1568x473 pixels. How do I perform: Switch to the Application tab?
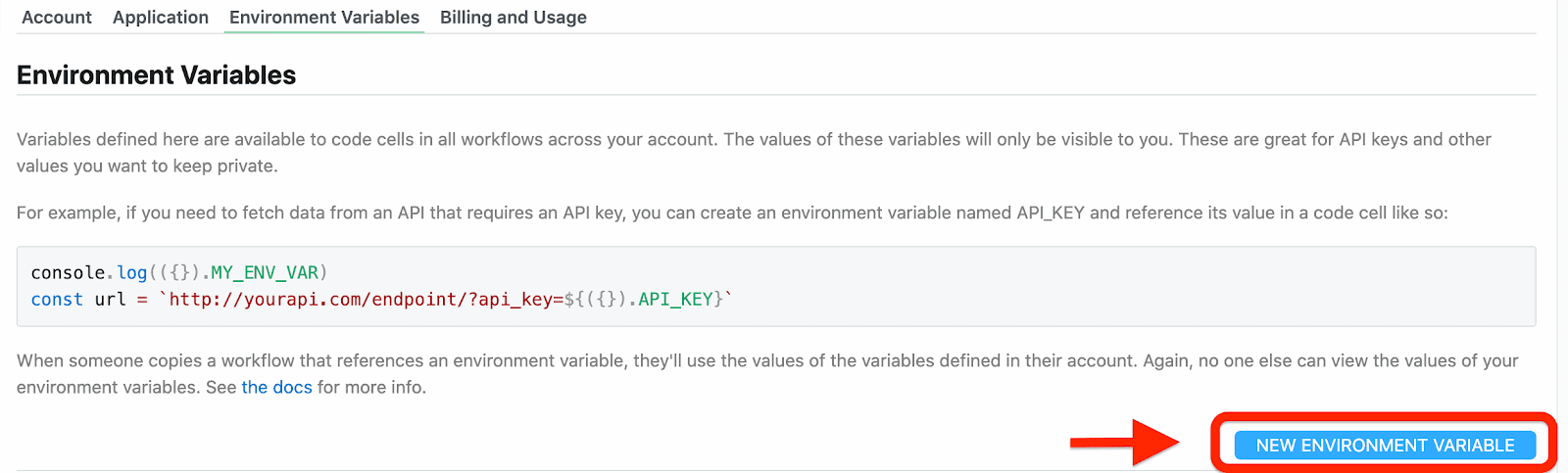coord(161,18)
